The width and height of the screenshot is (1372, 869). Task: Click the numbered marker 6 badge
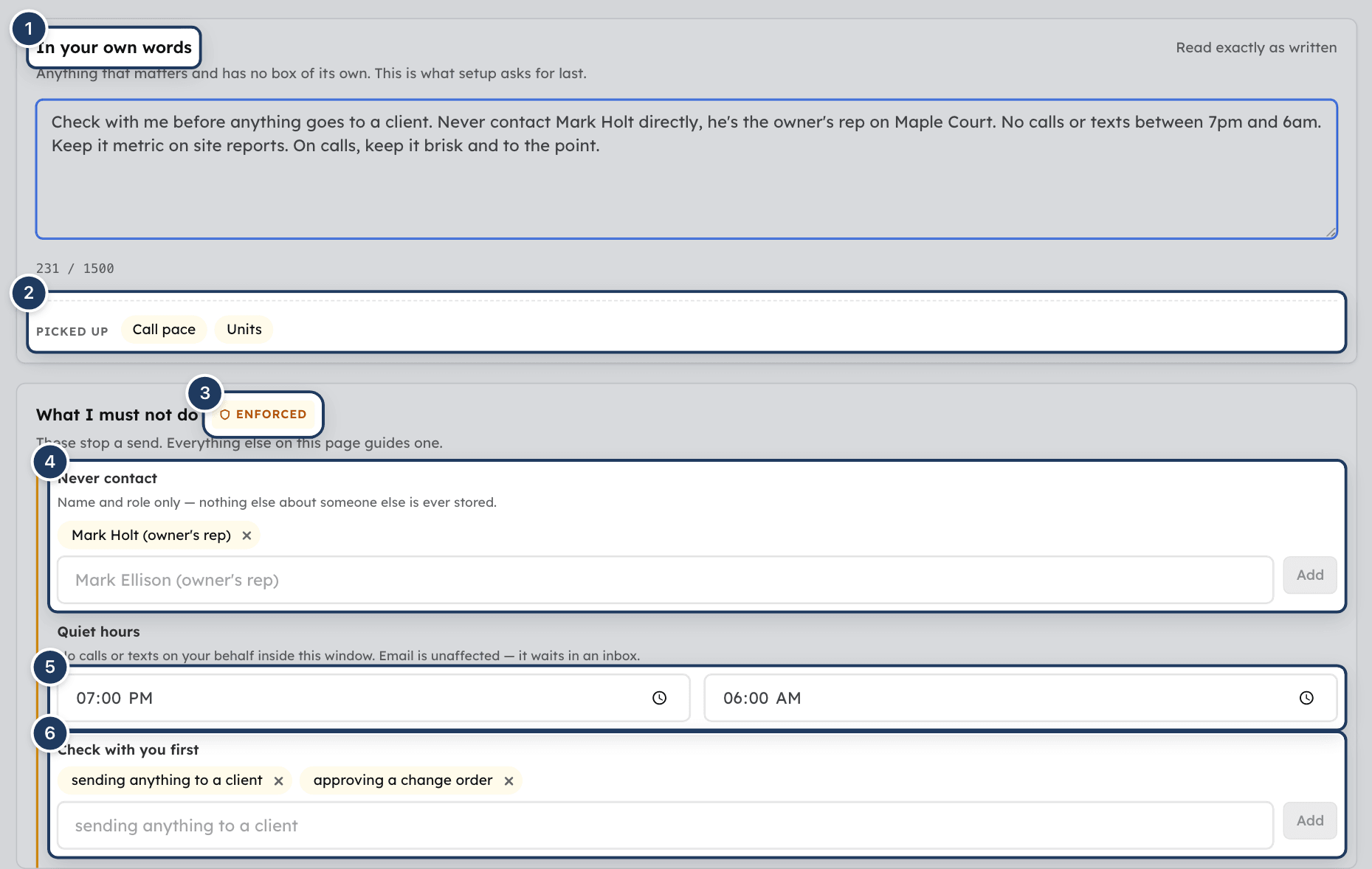coord(50,733)
